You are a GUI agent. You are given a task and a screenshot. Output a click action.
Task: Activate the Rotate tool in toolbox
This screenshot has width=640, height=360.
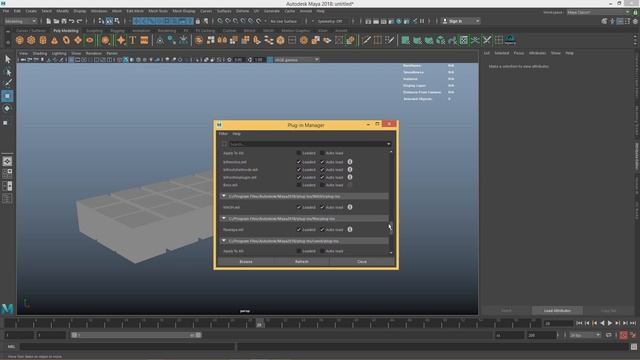pos(7,109)
